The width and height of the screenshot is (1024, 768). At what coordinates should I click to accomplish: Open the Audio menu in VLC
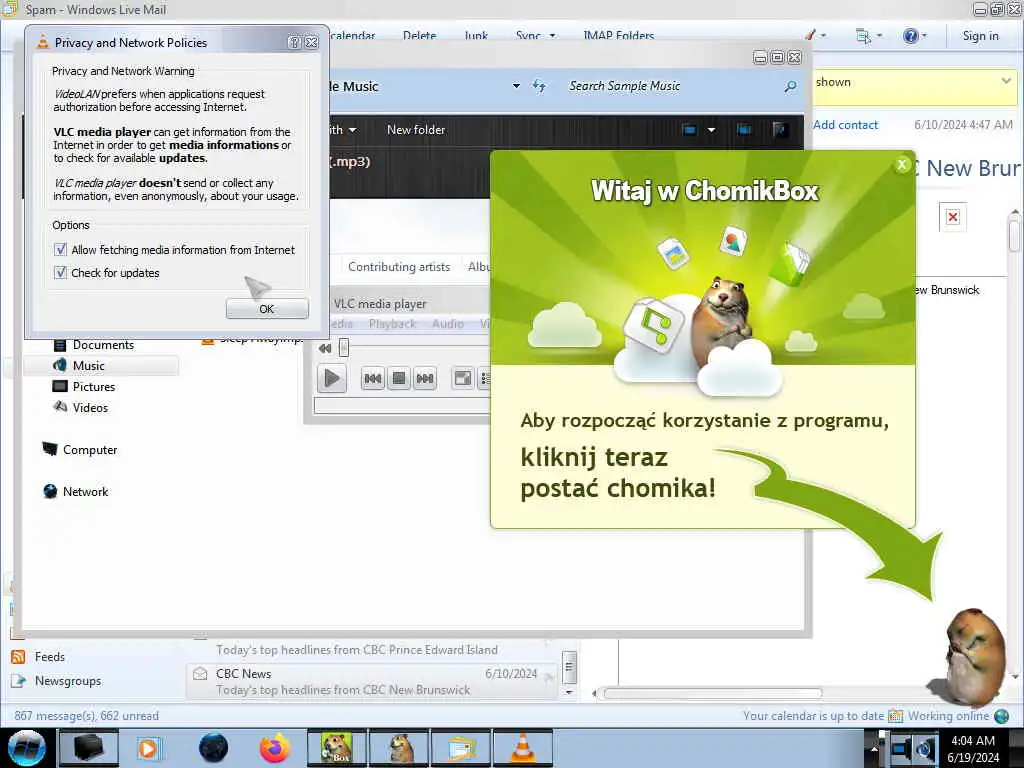click(447, 324)
